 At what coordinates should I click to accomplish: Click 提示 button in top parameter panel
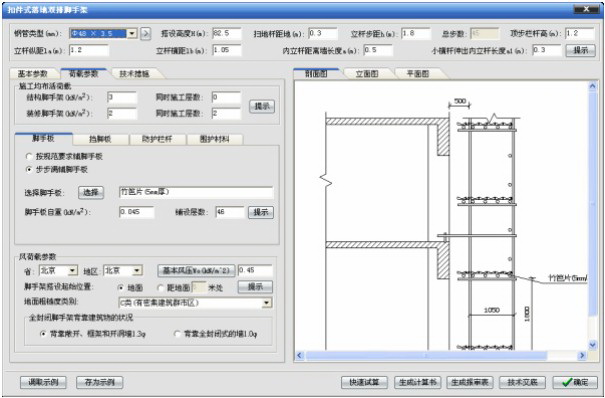580,51
